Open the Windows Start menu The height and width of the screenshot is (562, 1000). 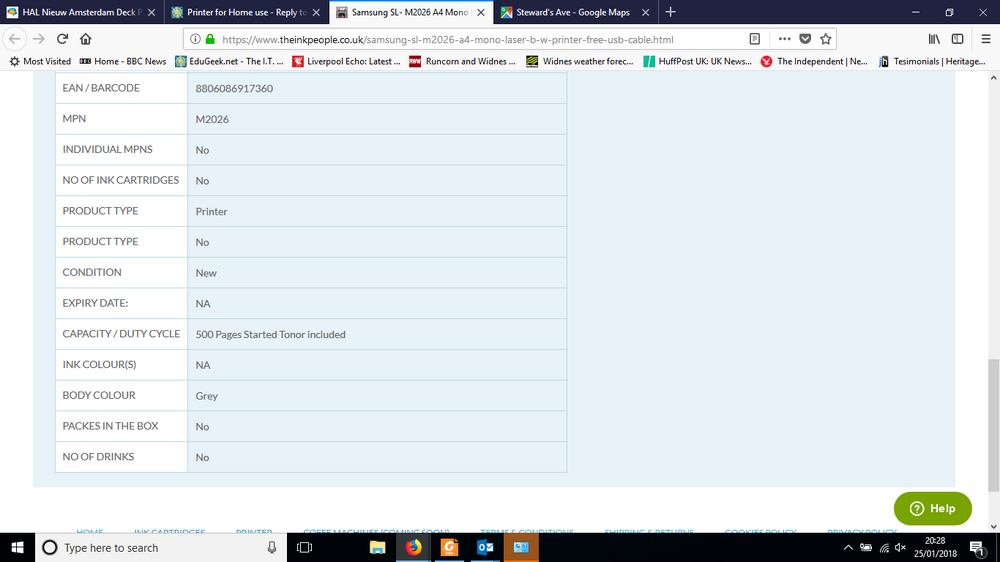tap(17, 547)
